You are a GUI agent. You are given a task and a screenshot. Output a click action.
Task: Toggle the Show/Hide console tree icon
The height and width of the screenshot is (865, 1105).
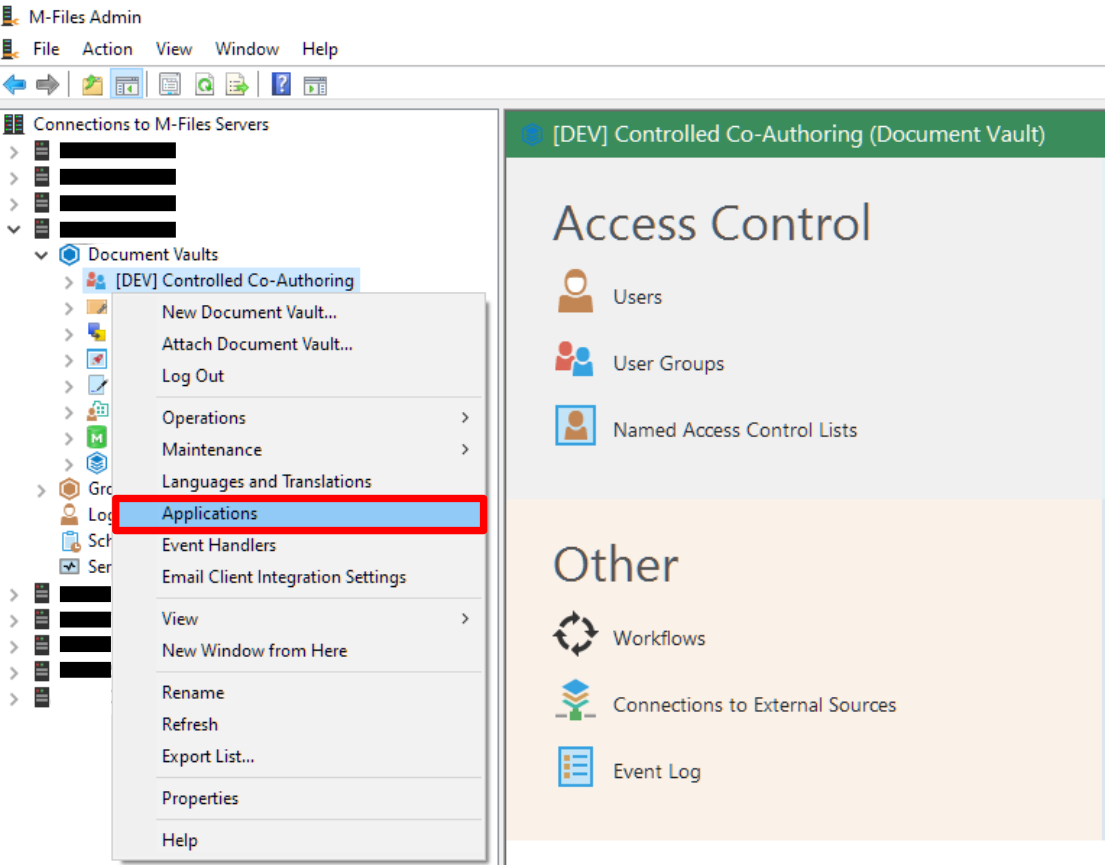127,85
